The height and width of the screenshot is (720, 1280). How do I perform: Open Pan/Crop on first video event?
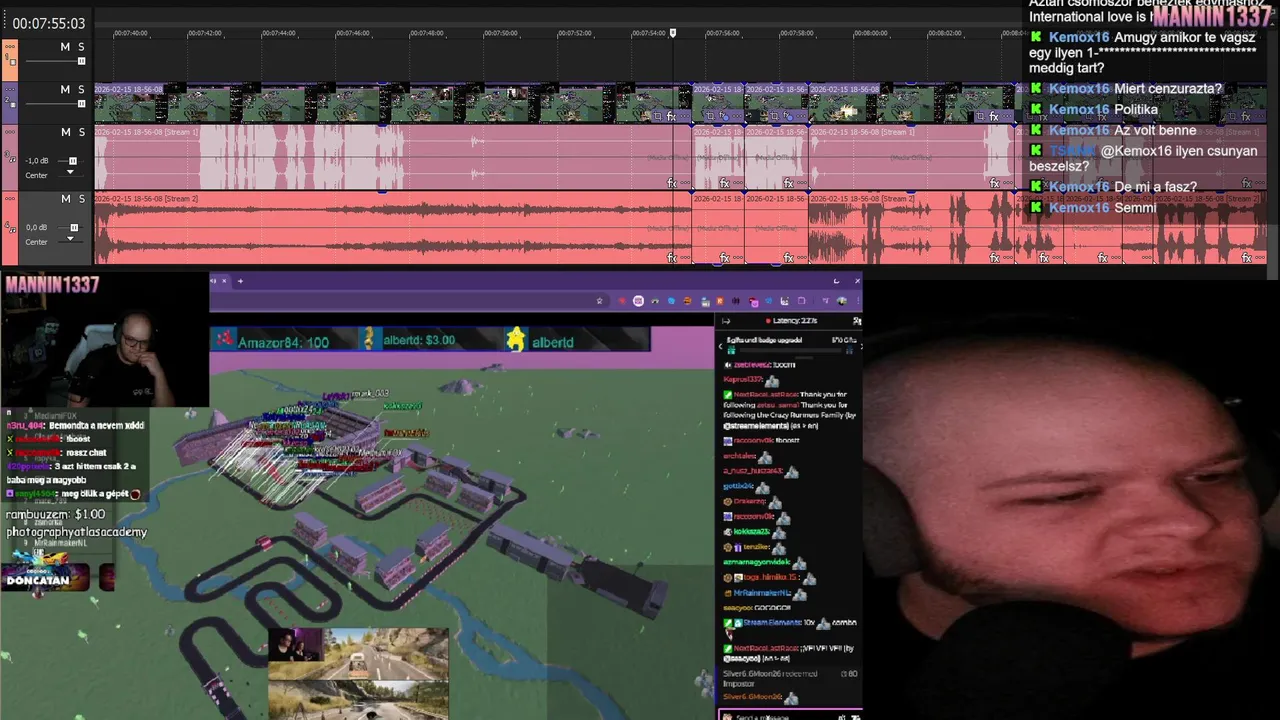pos(659,117)
